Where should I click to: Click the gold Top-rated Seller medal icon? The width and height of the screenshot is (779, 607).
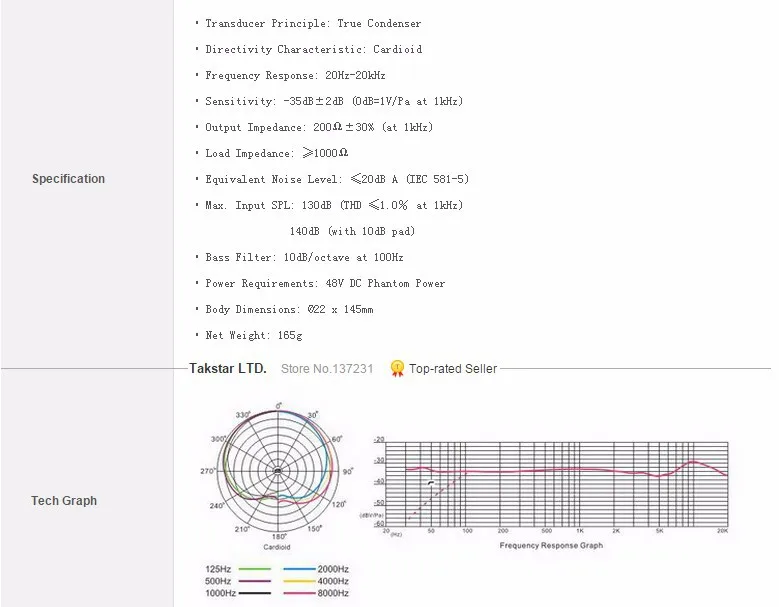[397, 369]
